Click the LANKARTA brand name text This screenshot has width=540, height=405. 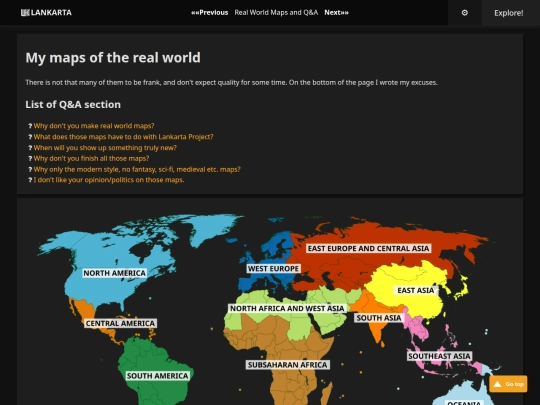click(51, 13)
